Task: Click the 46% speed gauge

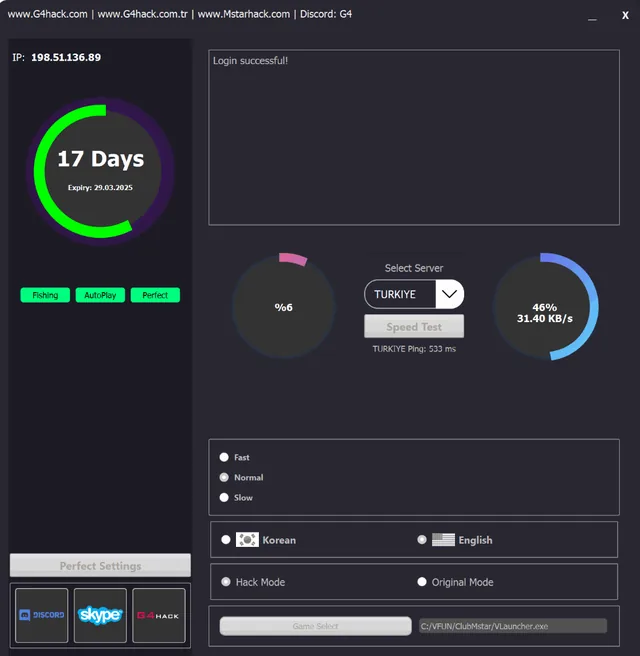Action: [x=545, y=307]
